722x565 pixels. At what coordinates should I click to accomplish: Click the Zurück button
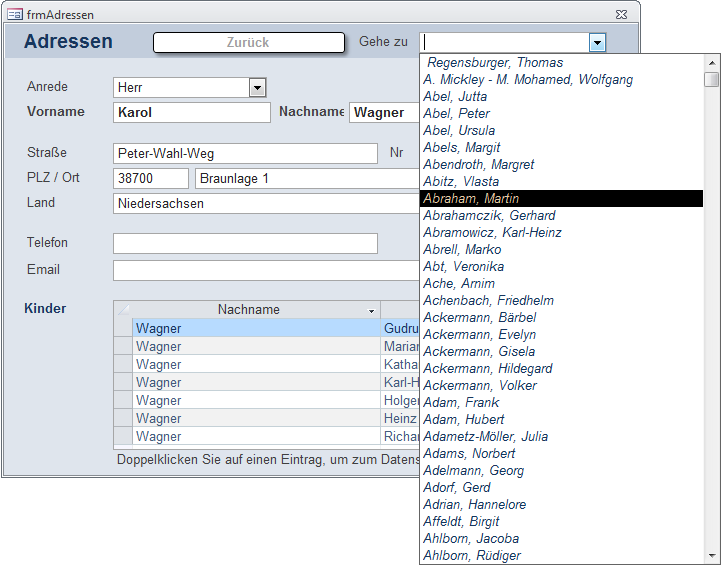249,42
